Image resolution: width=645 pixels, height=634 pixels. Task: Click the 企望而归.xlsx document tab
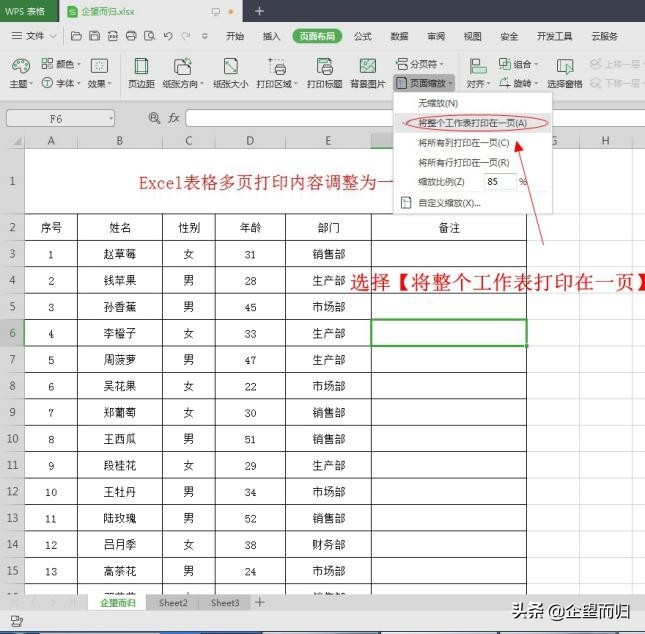click(x=151, y=11)
